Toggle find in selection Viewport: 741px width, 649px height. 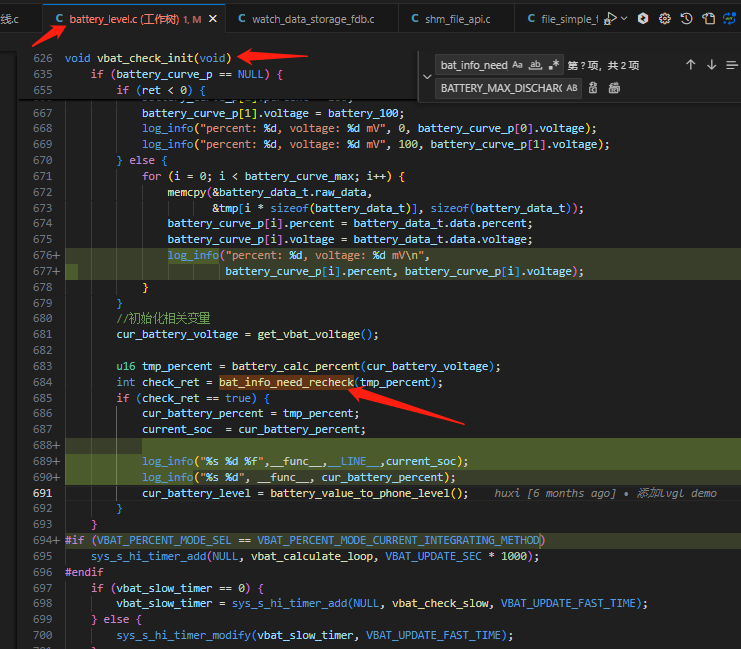[x=732, y=65]
